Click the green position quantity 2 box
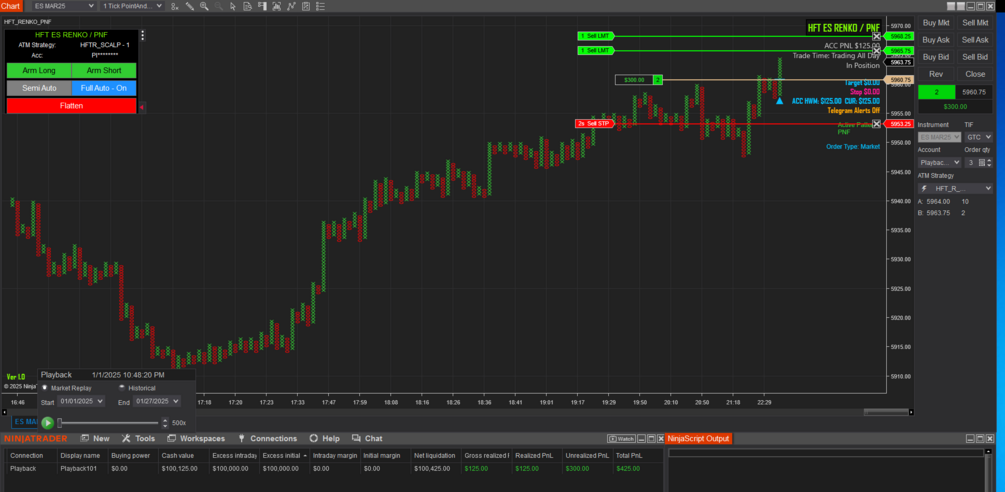1005x492 pixels. coord(936,93)
